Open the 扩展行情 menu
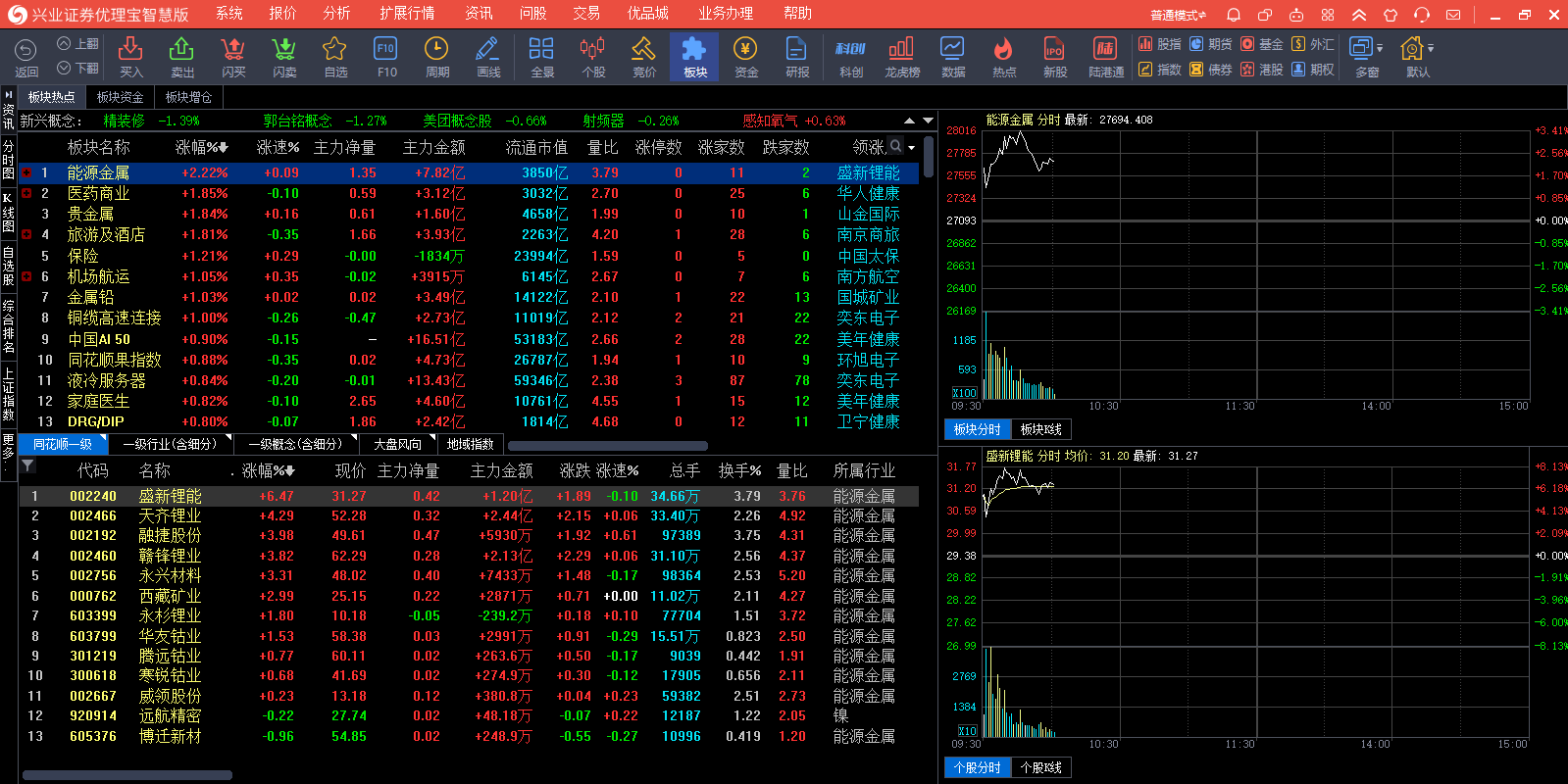The height and width of the screenshot is (784, 1568). point(407,14)
